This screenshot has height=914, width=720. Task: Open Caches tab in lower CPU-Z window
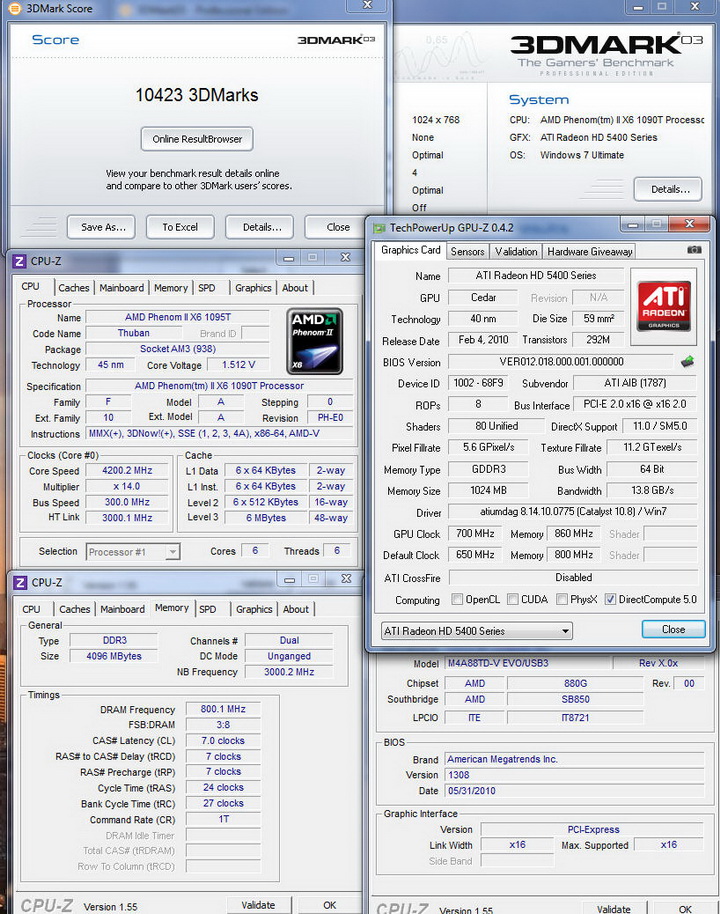pos(75,609)
